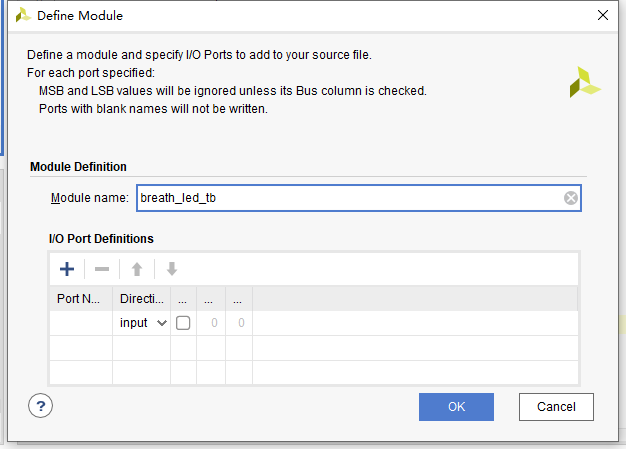Cancel the Define Module dialog
The image size is (626, 449).
[x=556, y=407]
